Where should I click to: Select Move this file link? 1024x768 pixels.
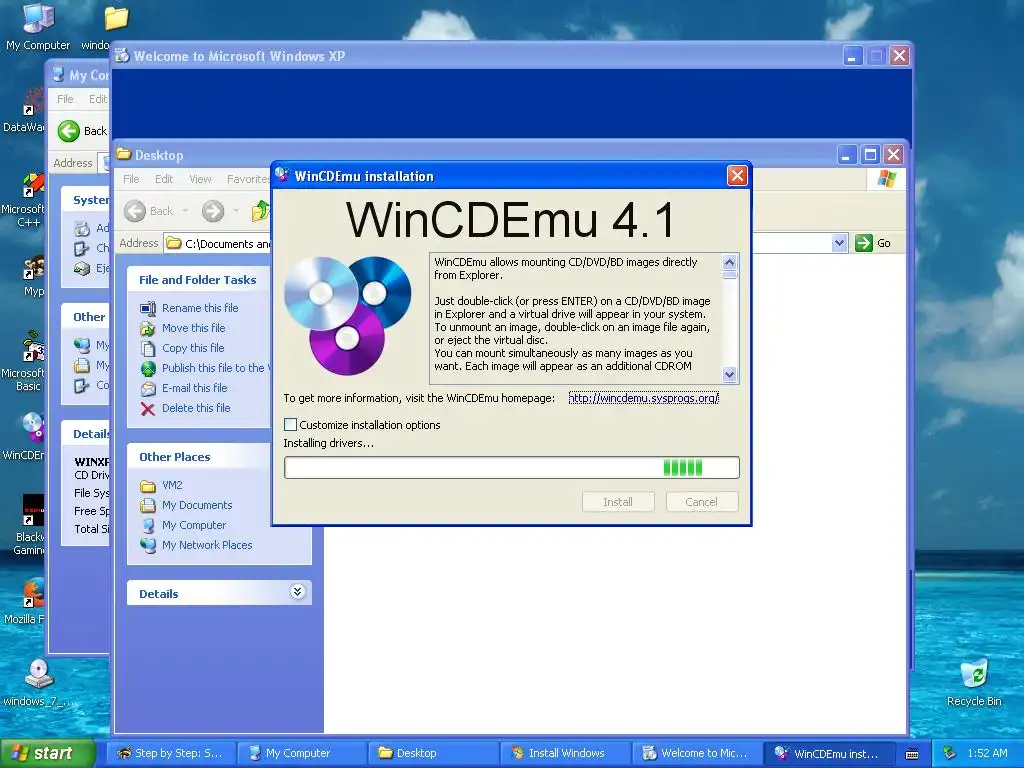coord(193,328)
